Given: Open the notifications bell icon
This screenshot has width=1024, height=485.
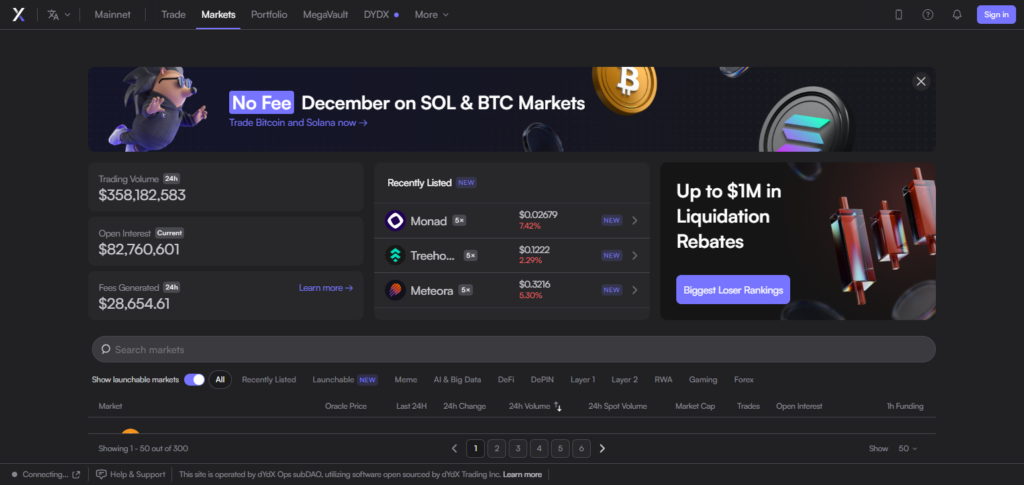Looking at the screenshot, I should [956, 15].
